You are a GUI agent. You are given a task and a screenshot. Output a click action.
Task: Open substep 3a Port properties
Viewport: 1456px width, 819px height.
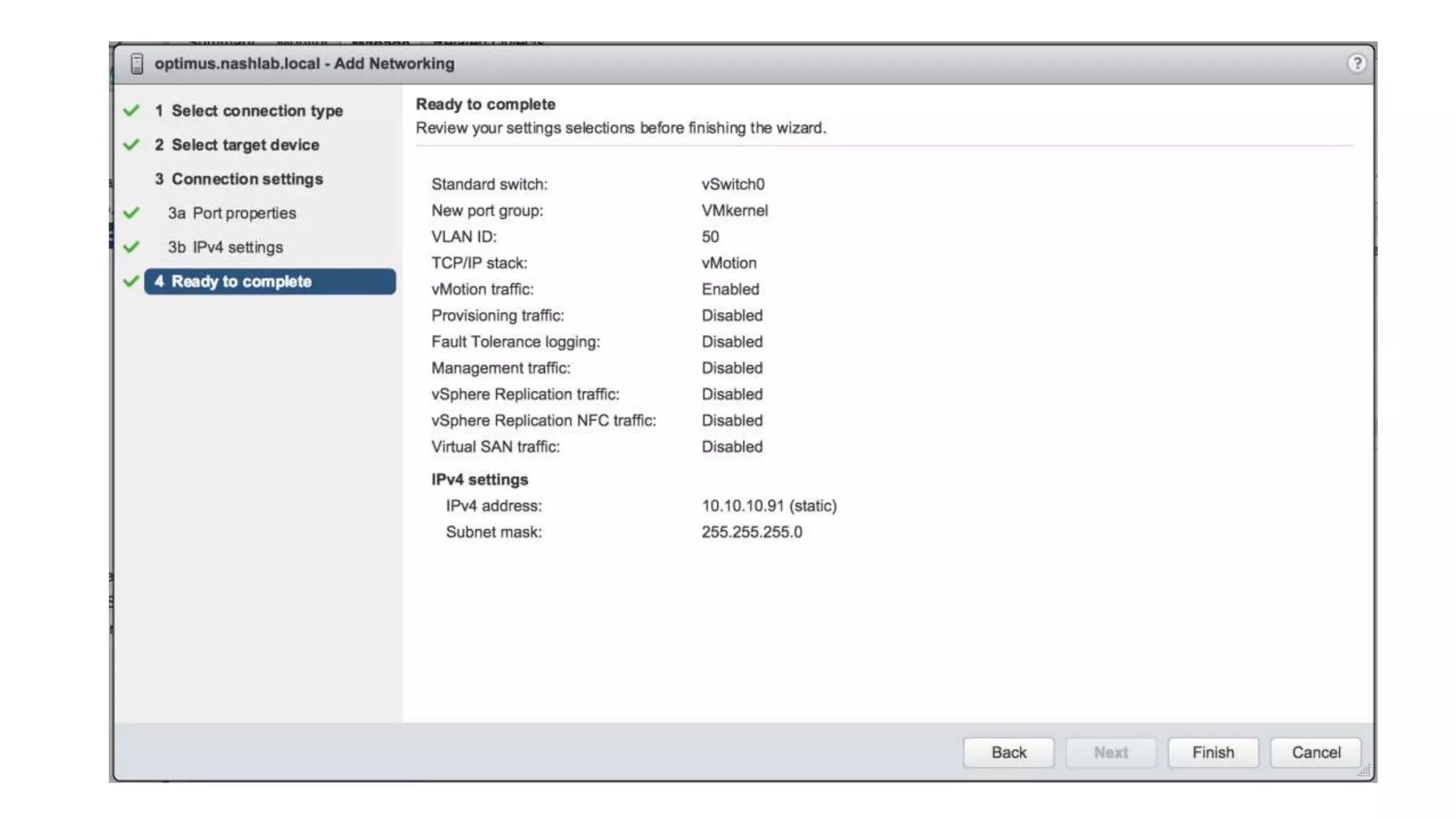click(232, 213)
